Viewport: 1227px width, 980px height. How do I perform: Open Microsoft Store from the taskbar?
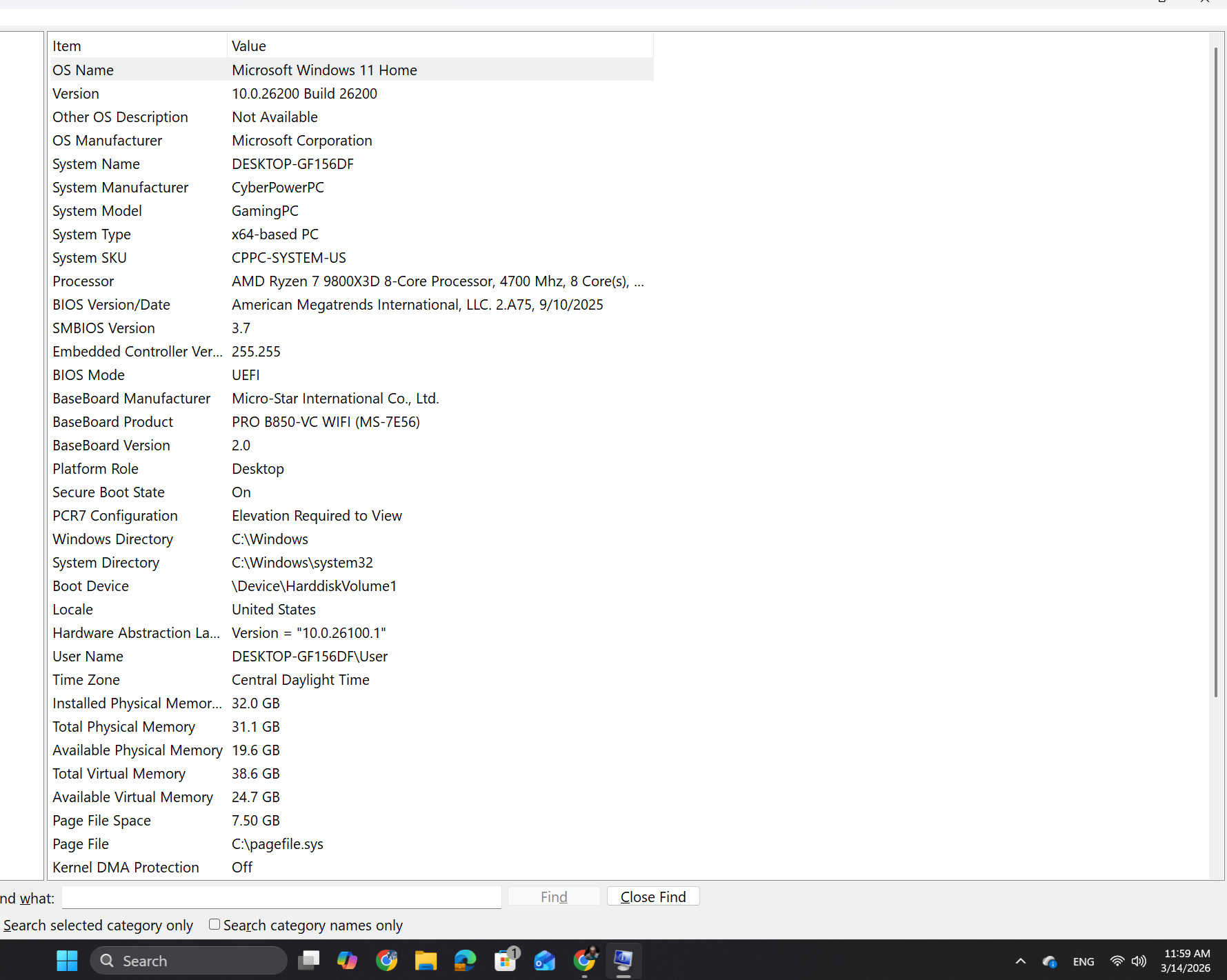[x=506, y=961]
